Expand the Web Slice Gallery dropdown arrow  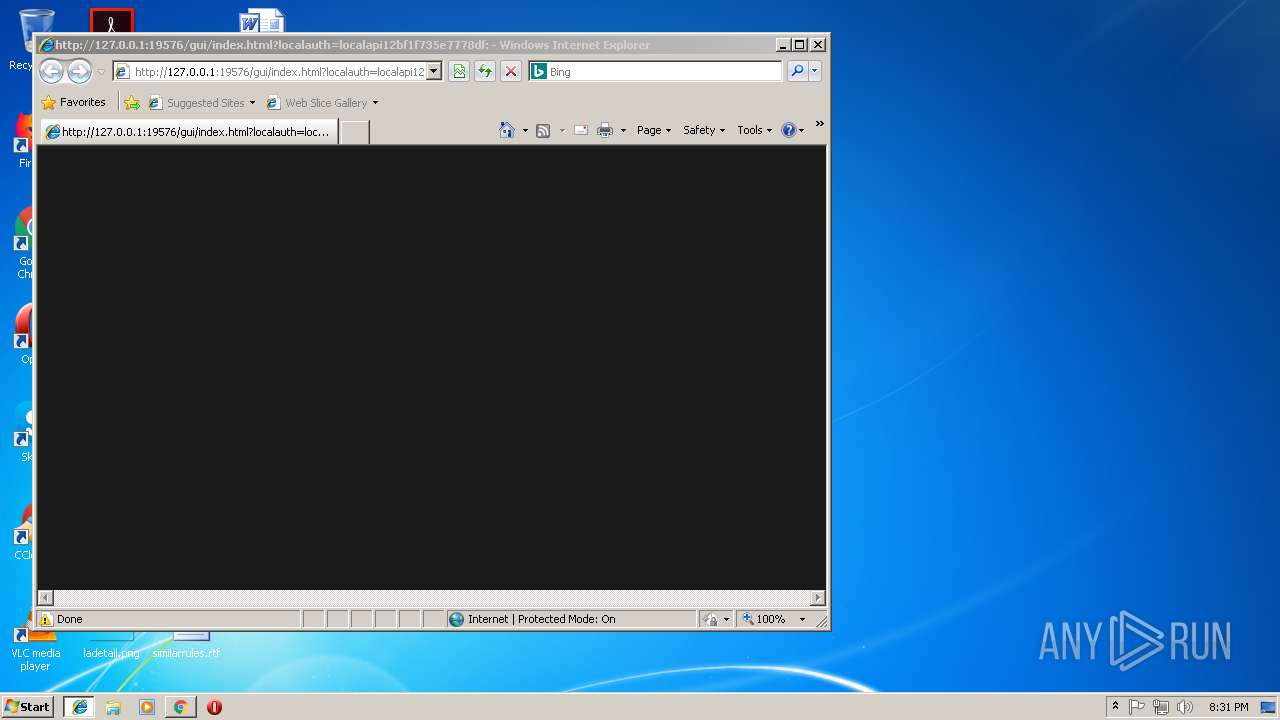375,102
